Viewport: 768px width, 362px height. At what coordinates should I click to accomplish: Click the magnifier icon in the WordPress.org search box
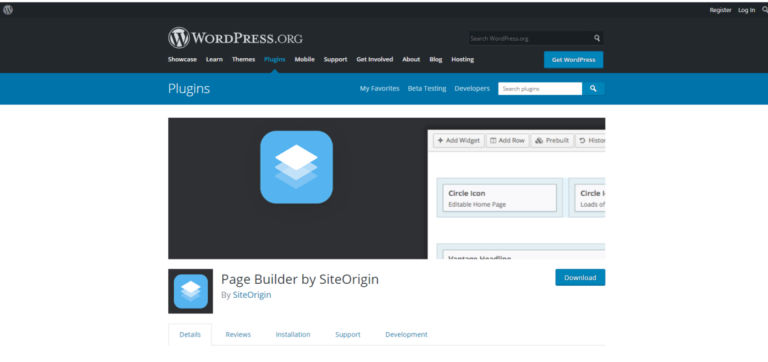pyautogui.click(x=597, y=38)
